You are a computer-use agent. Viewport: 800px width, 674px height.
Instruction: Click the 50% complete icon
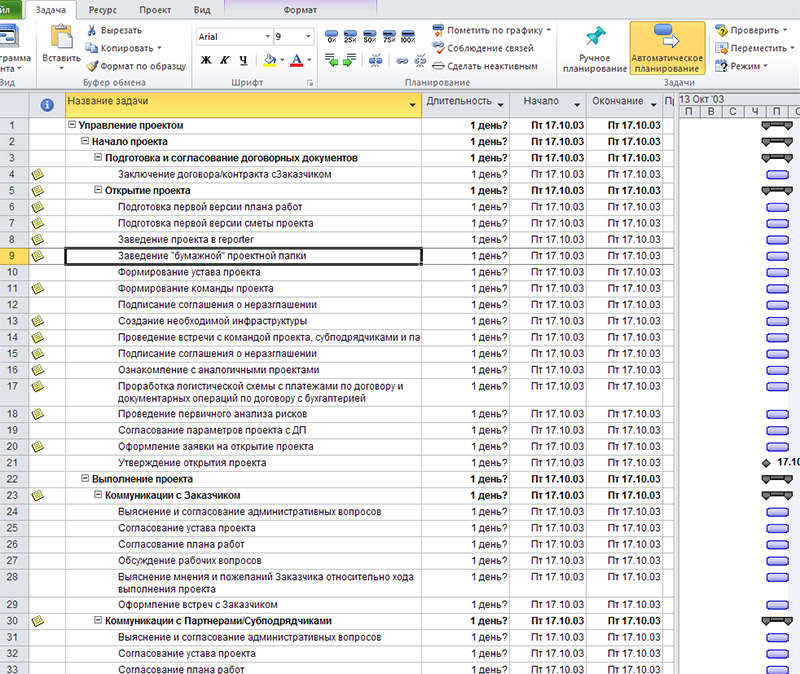click(369, 38)
